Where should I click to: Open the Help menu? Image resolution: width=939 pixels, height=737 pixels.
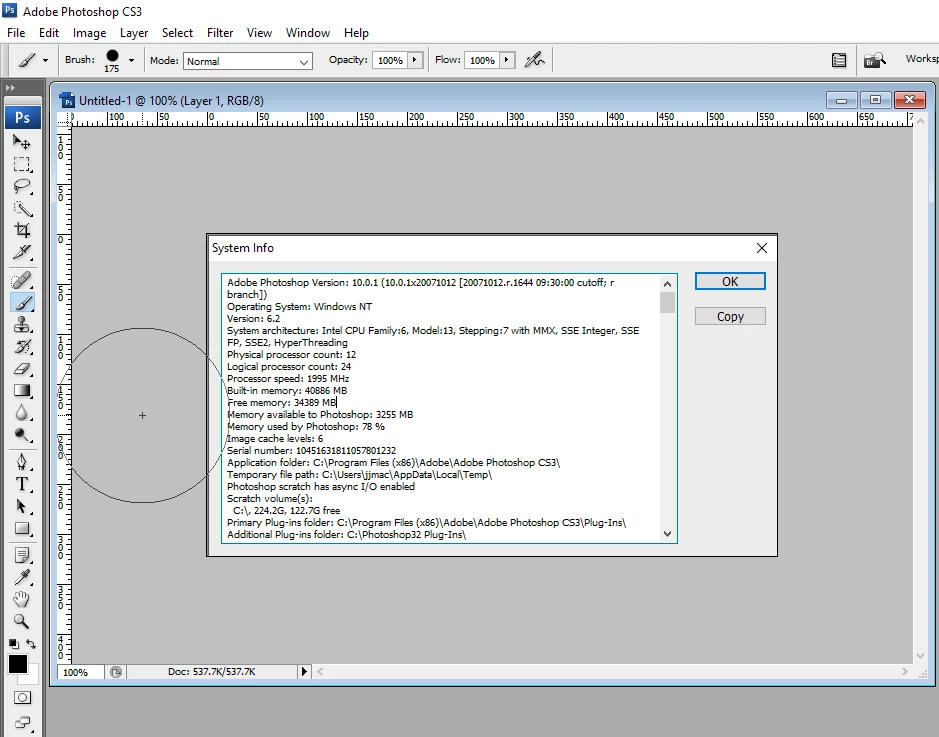point(356,33)
